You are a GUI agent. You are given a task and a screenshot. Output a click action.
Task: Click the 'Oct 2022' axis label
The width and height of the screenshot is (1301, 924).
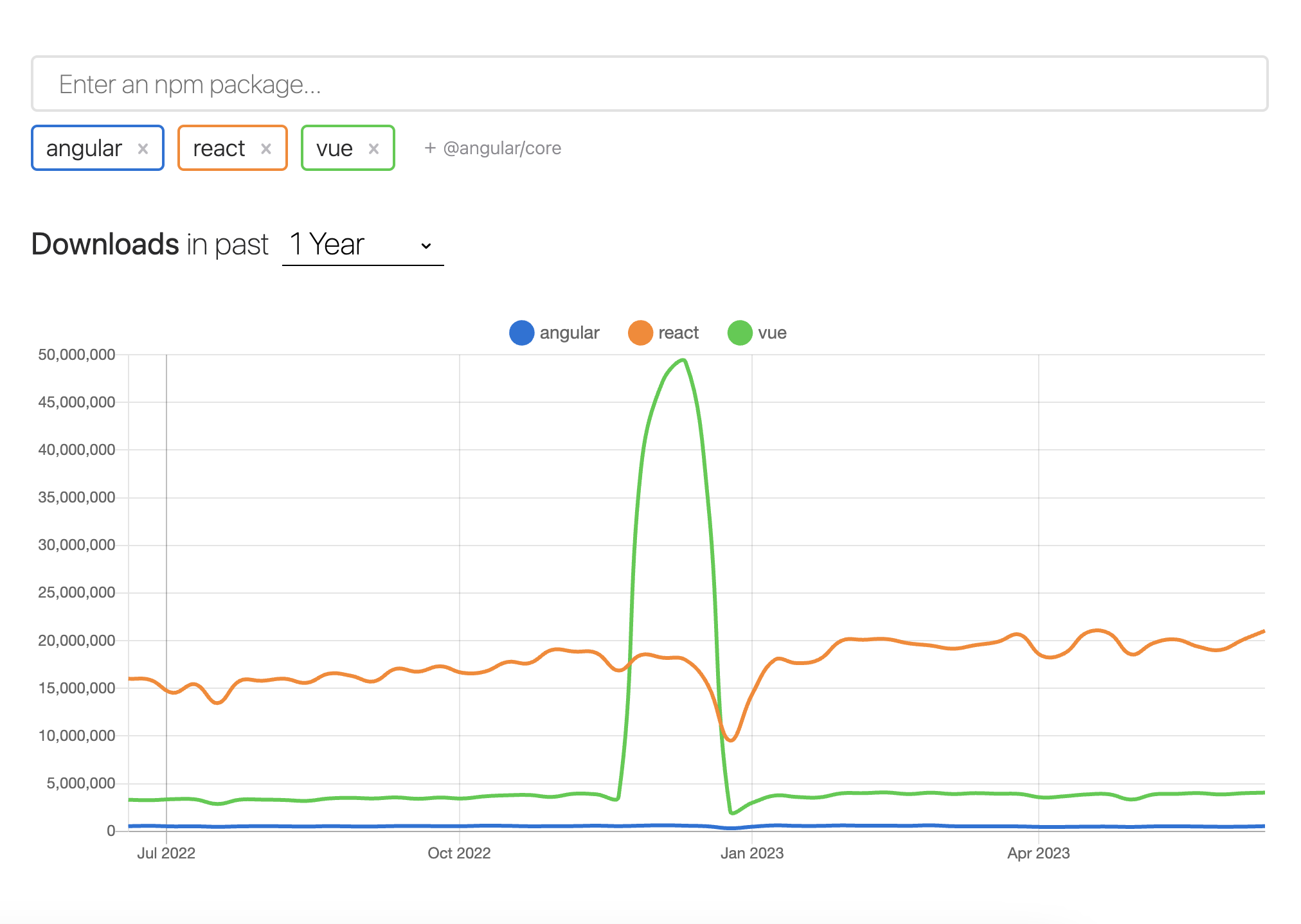tap(459, 853)
